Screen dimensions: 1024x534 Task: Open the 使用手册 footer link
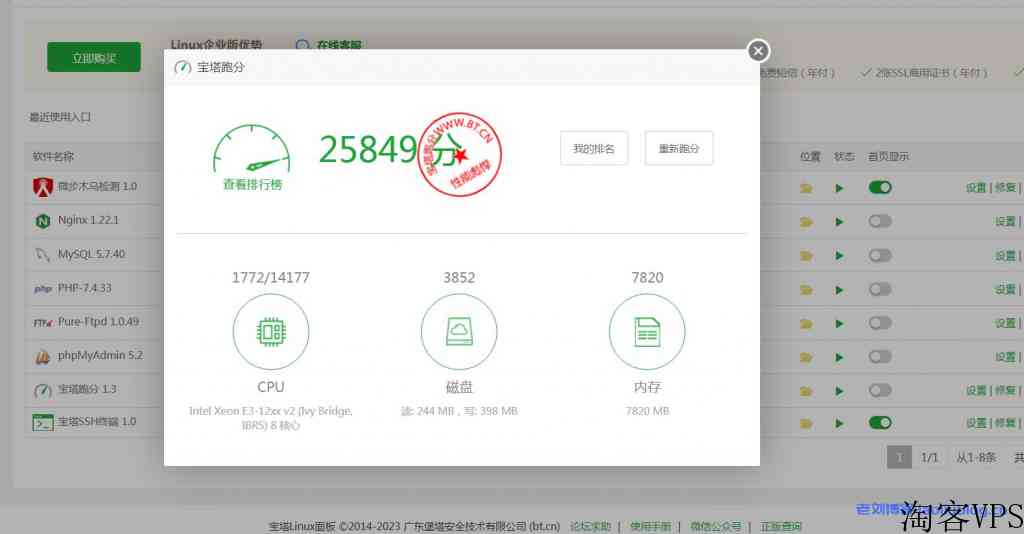[x=650, y=526]
